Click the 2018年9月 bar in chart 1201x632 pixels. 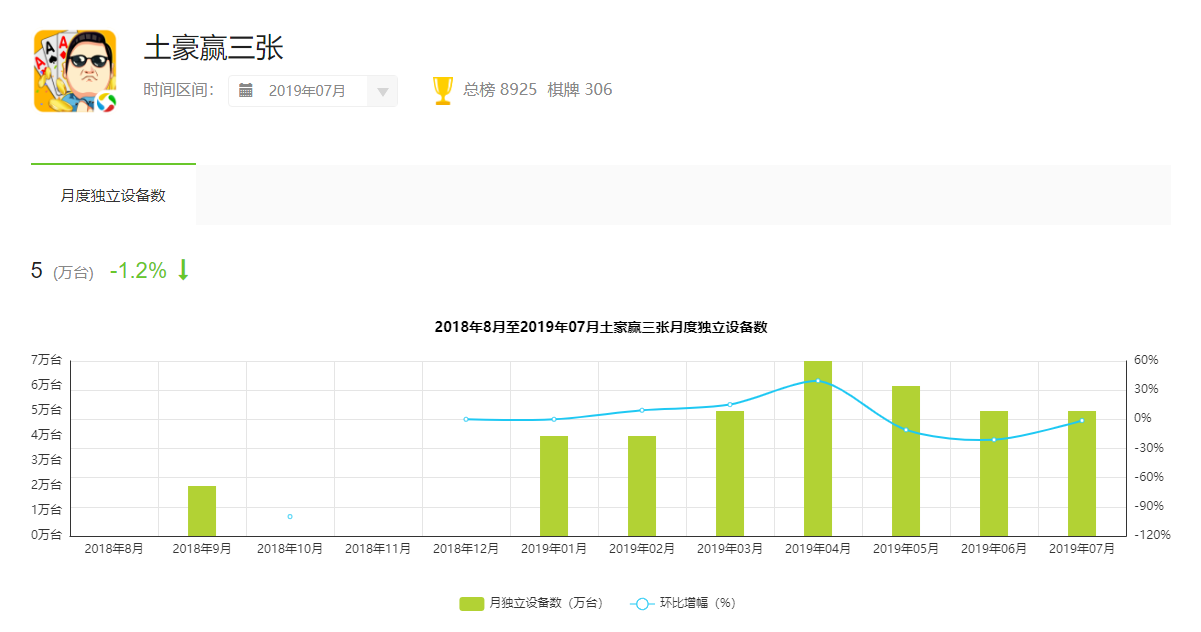(x=202, y=511)
